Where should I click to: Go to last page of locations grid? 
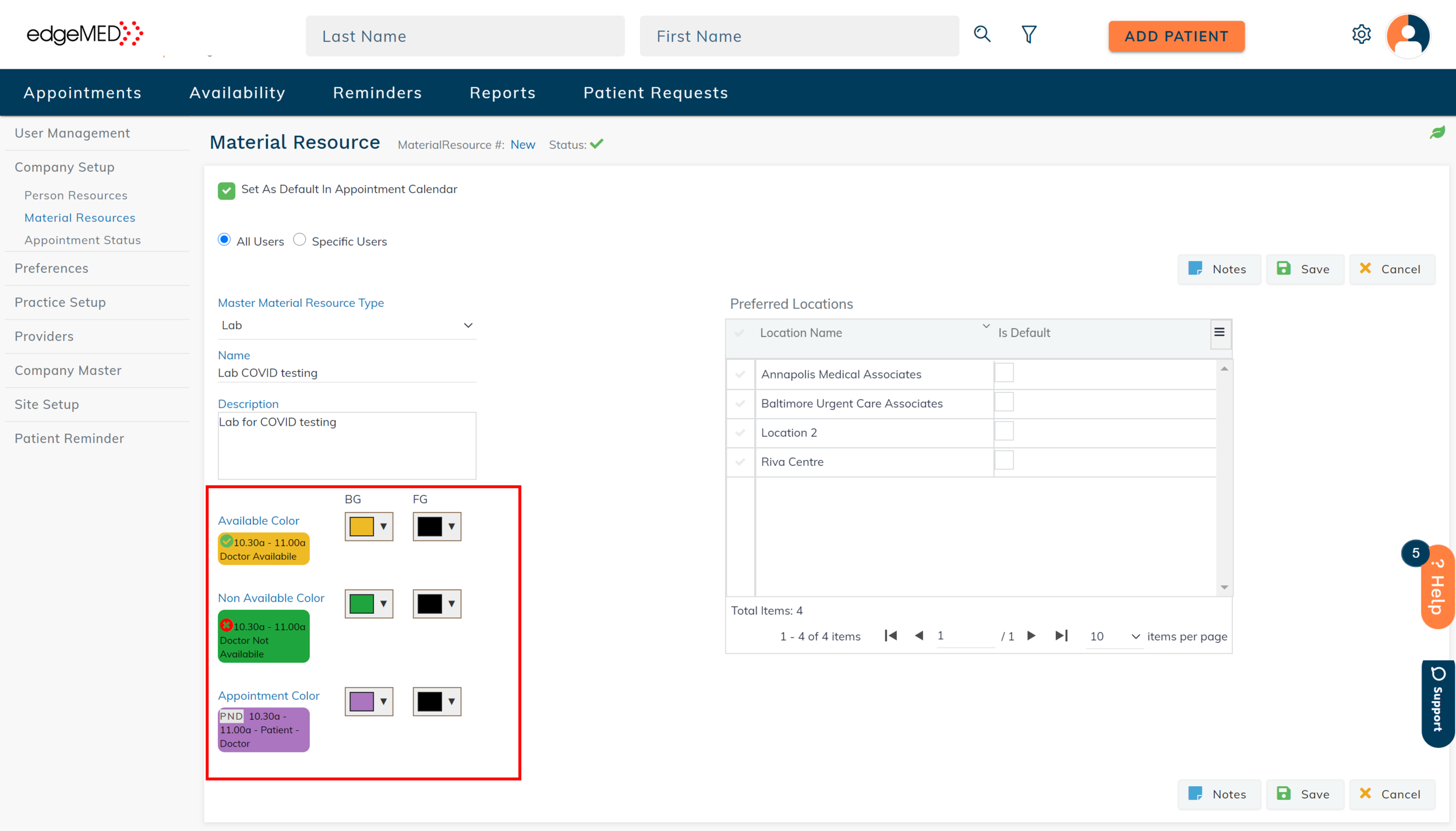click(1061, 635)
